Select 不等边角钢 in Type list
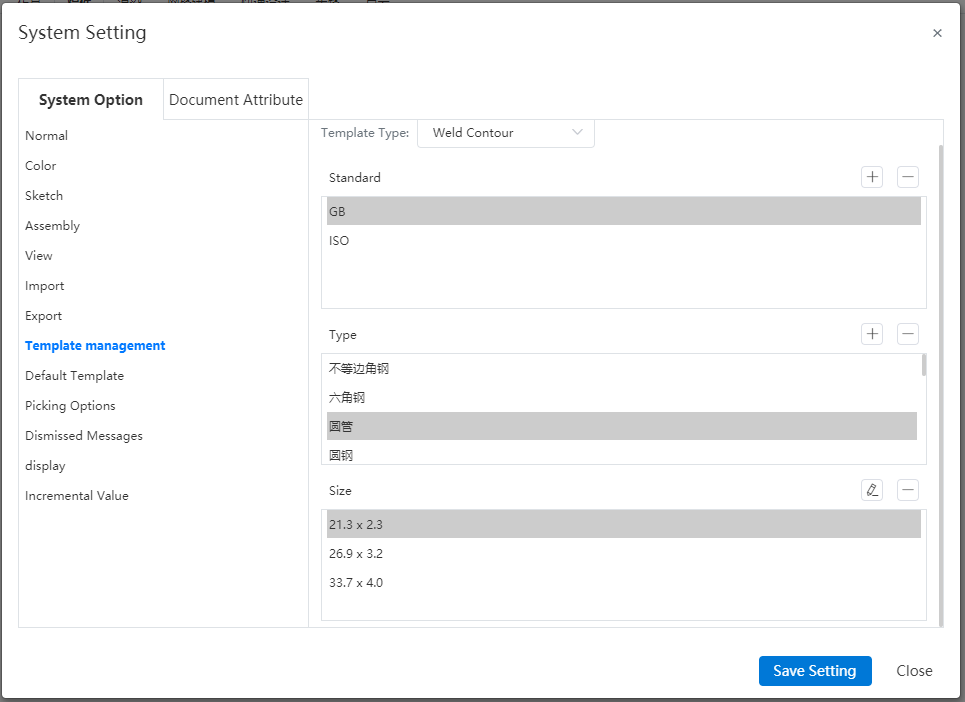This screenshot has width=965, height=702. [622, 369]
